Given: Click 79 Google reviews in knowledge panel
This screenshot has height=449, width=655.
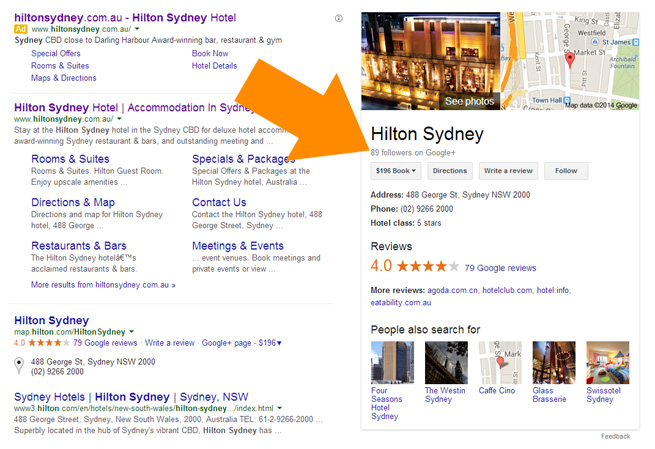Looking at the screenshot, I should click(x=500, y=268).
